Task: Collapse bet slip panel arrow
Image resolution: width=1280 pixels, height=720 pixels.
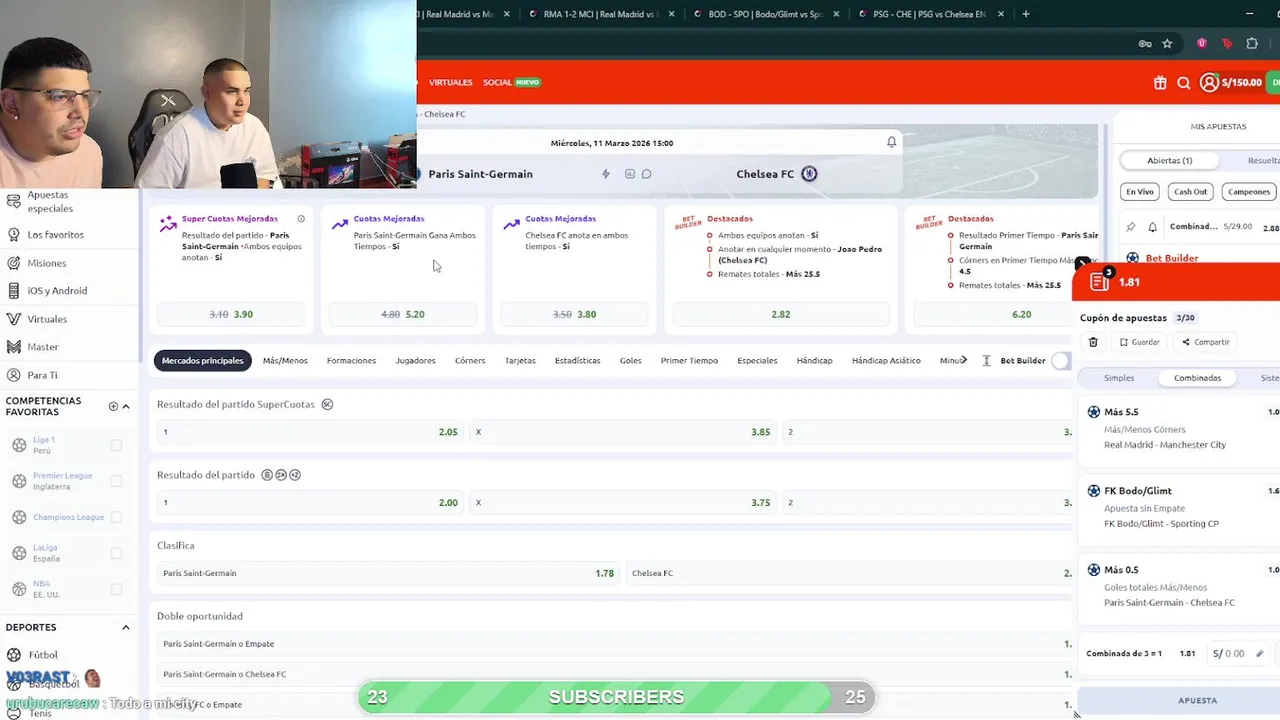Action: click(1082, 264)
